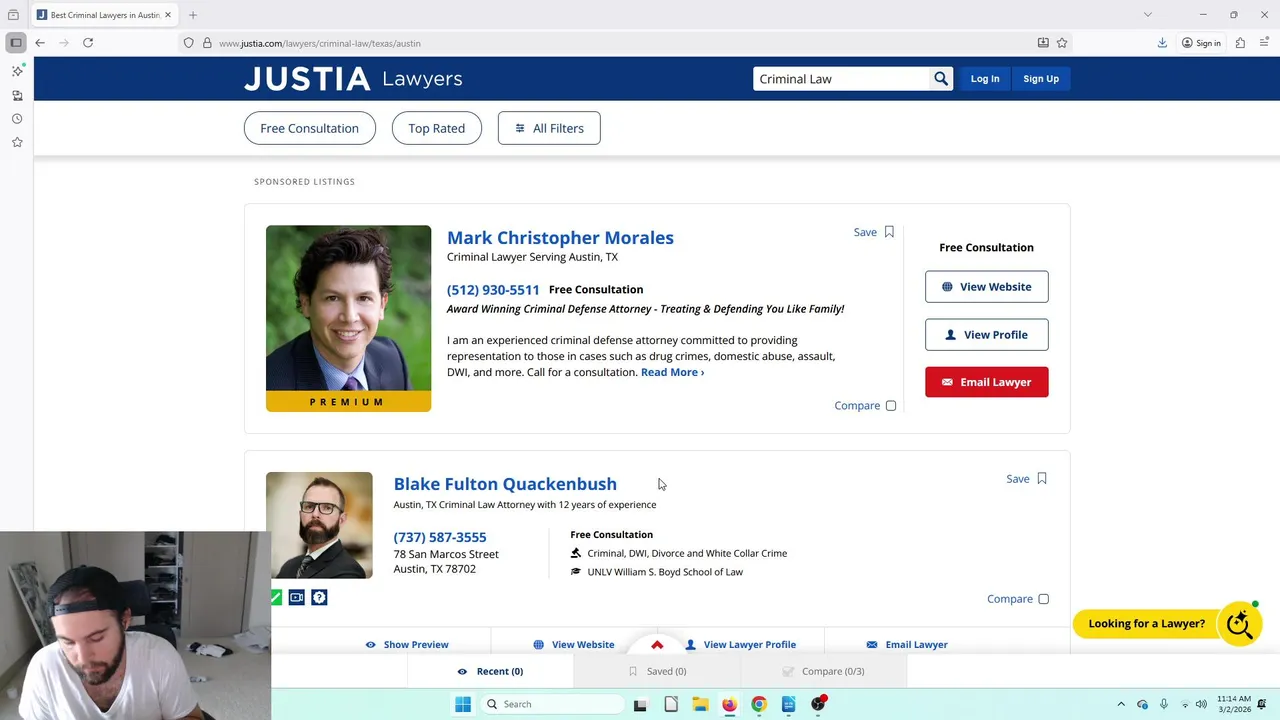Viewport: 1280px width, 720px height.
Task: Click the Windows taskbar Search box
Action: [552, 704]
